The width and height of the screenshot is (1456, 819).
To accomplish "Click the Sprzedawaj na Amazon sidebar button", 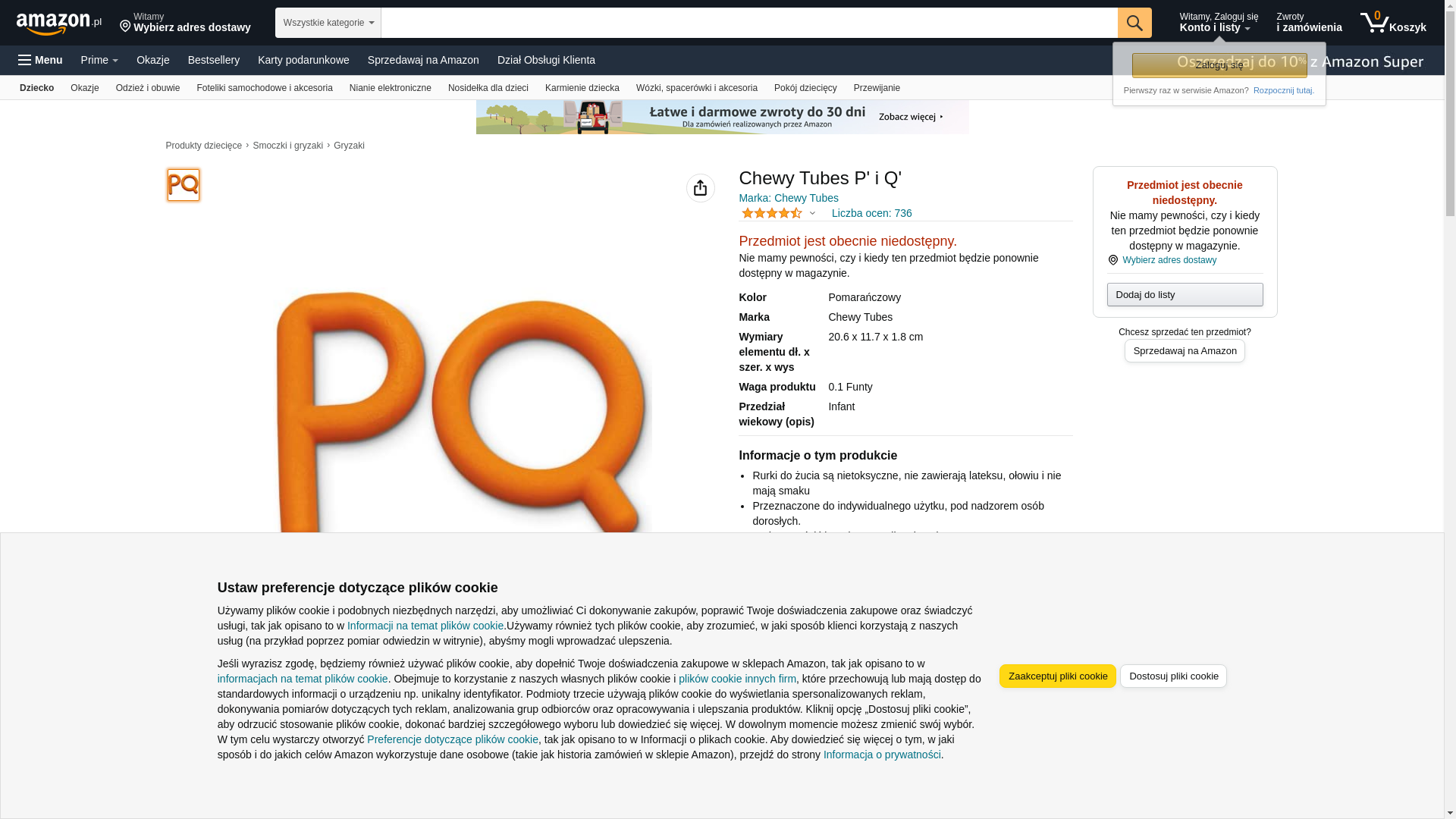I will point(1185,350).
